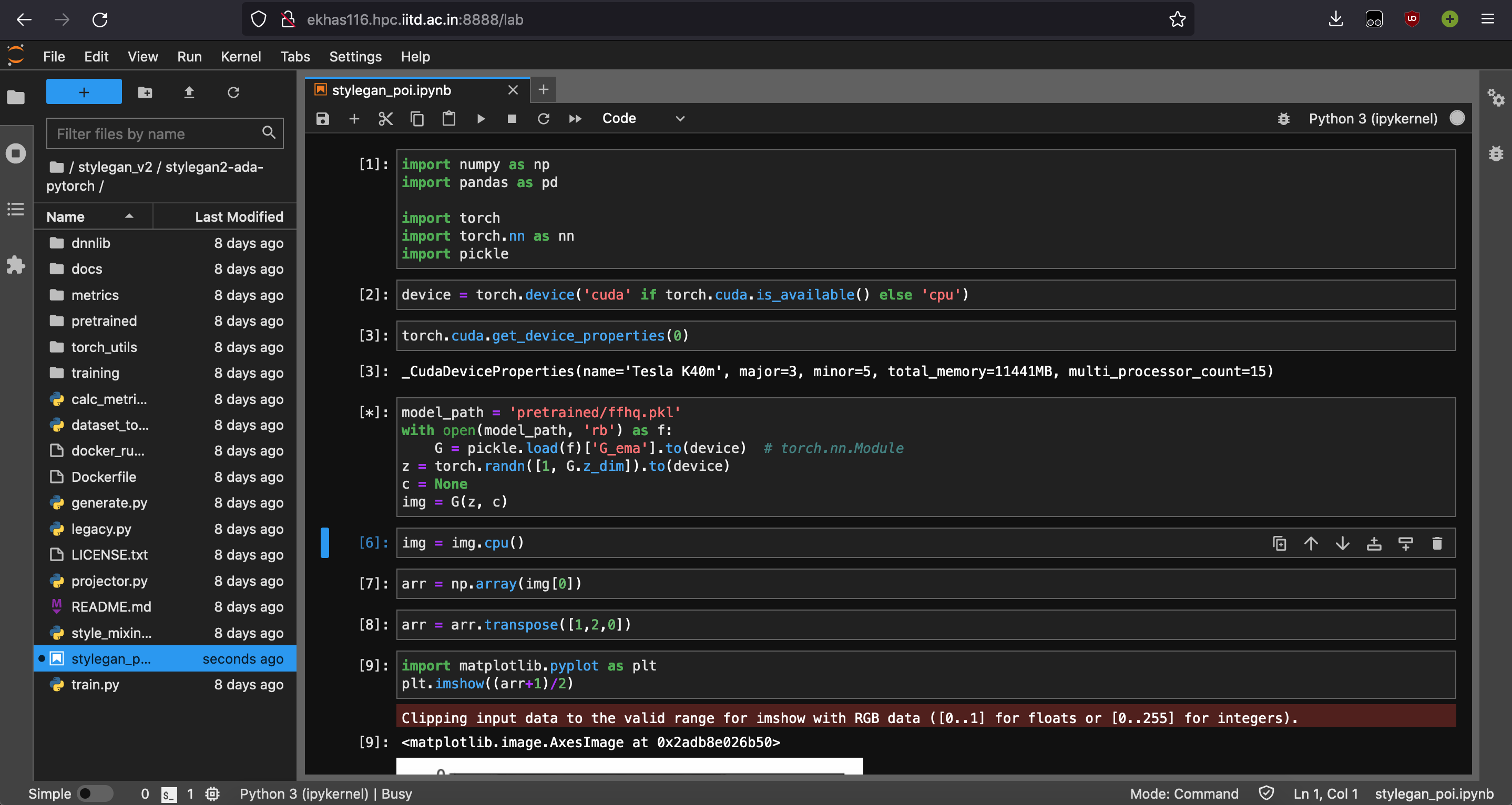Toggle the kernel status indicator circle

pos(1458,118)
